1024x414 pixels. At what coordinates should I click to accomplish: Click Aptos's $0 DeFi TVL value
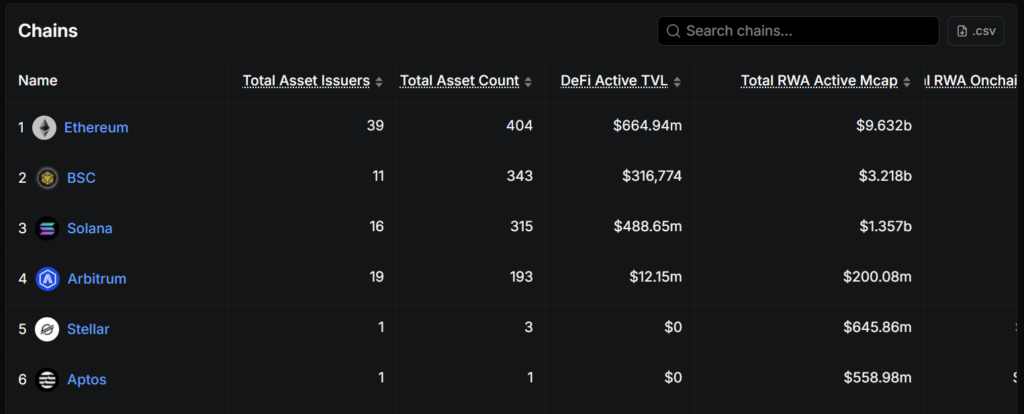673,377
